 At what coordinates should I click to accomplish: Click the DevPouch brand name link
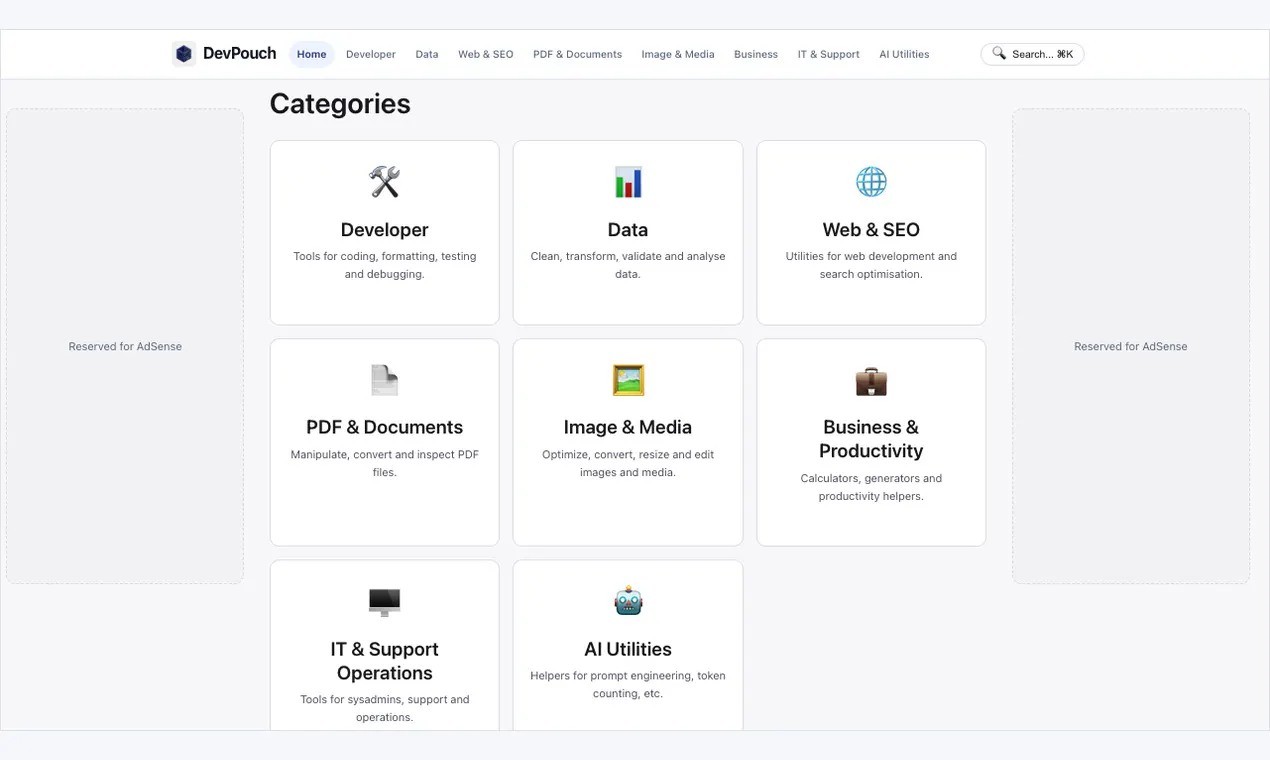tap(239, 54)
